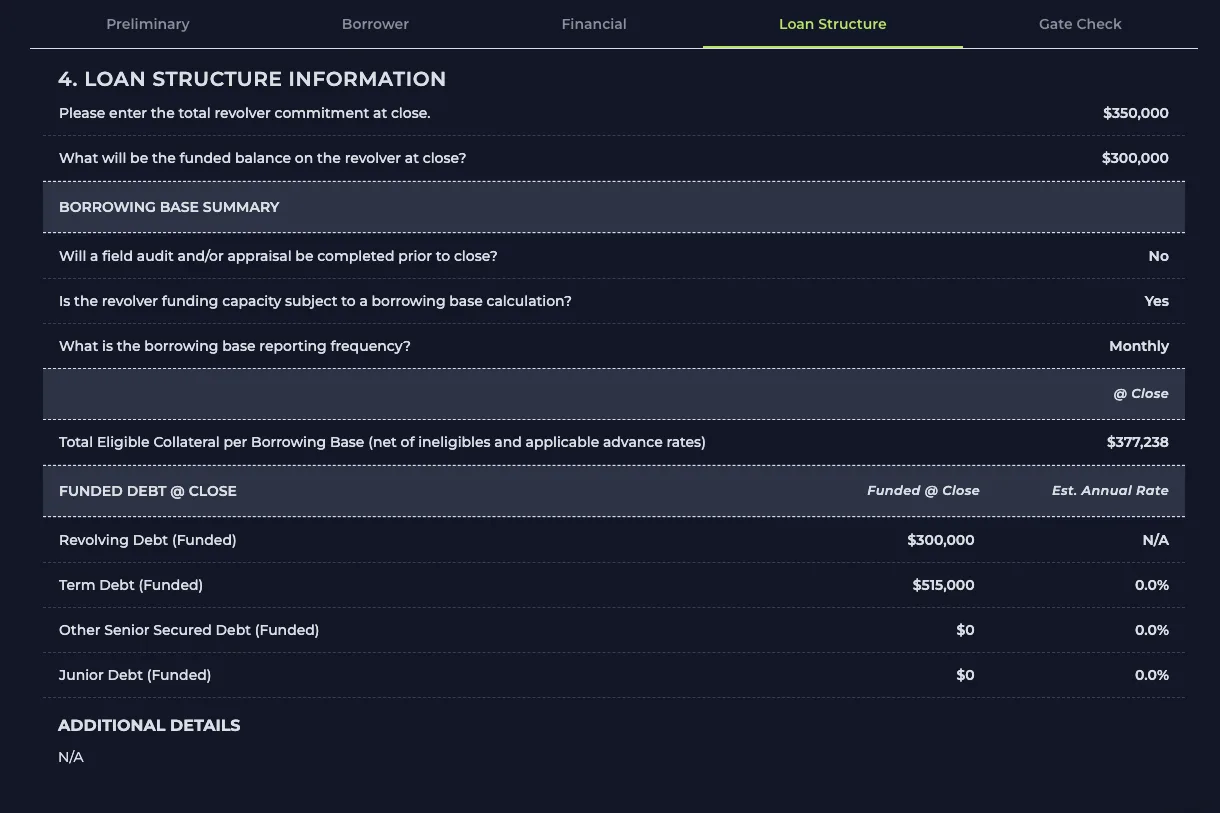Image resolution: width=1220 pixels, height=813 pixels.
Task: Click the $350,000 revolver commitment value
Action: click(1136, 113)
